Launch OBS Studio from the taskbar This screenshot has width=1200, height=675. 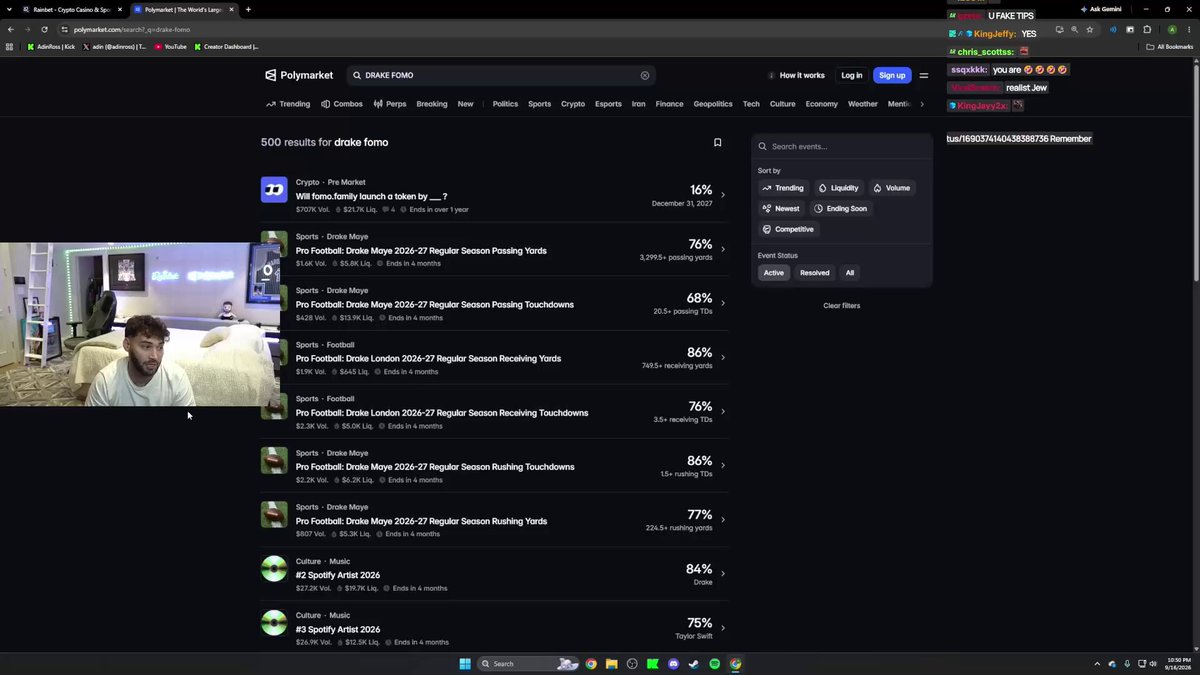(x=632, y=664)
